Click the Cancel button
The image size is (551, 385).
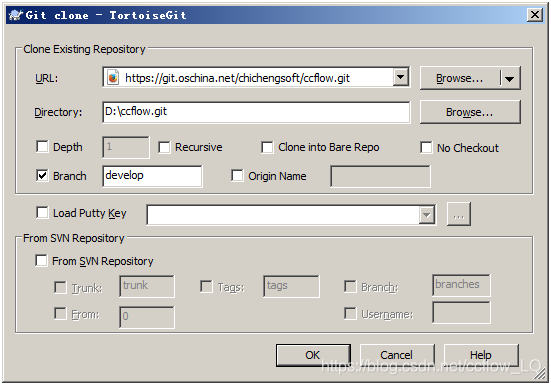pyautogui.click(x=397, y=355)
